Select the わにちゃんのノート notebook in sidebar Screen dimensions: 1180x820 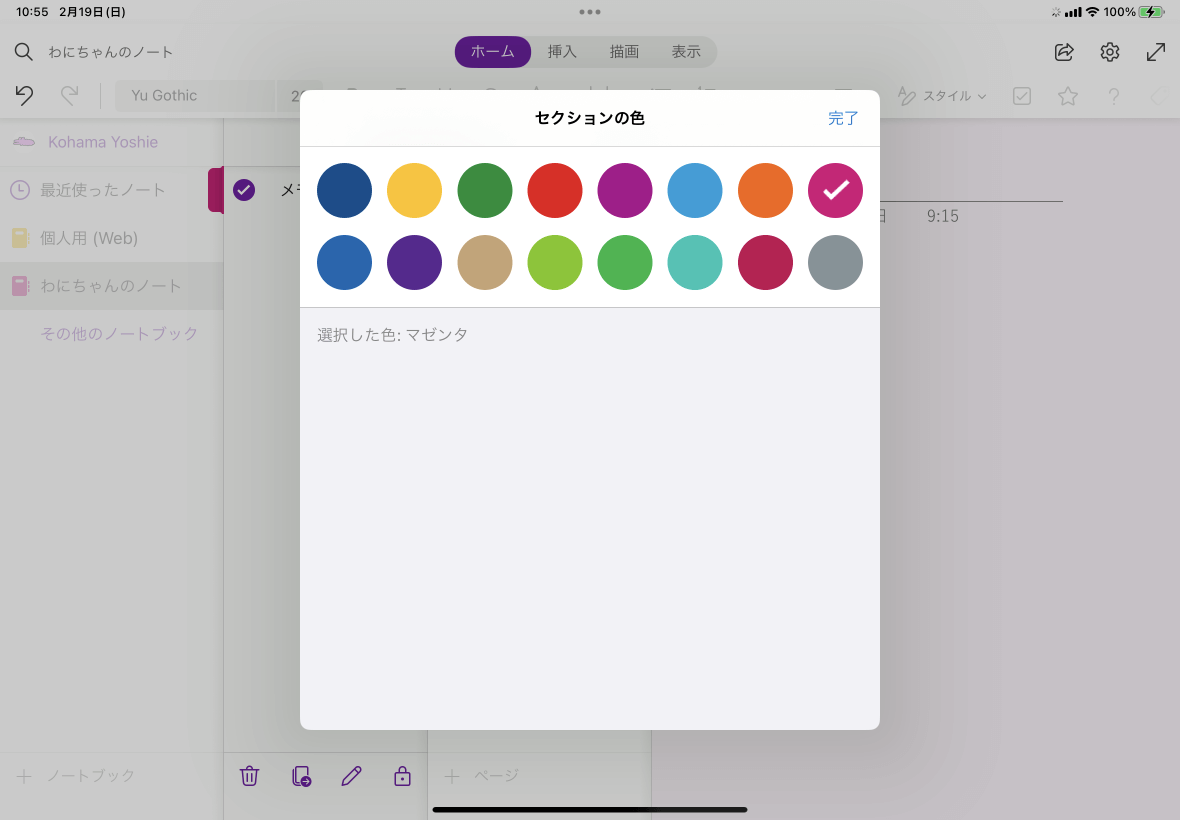[111, 286]
